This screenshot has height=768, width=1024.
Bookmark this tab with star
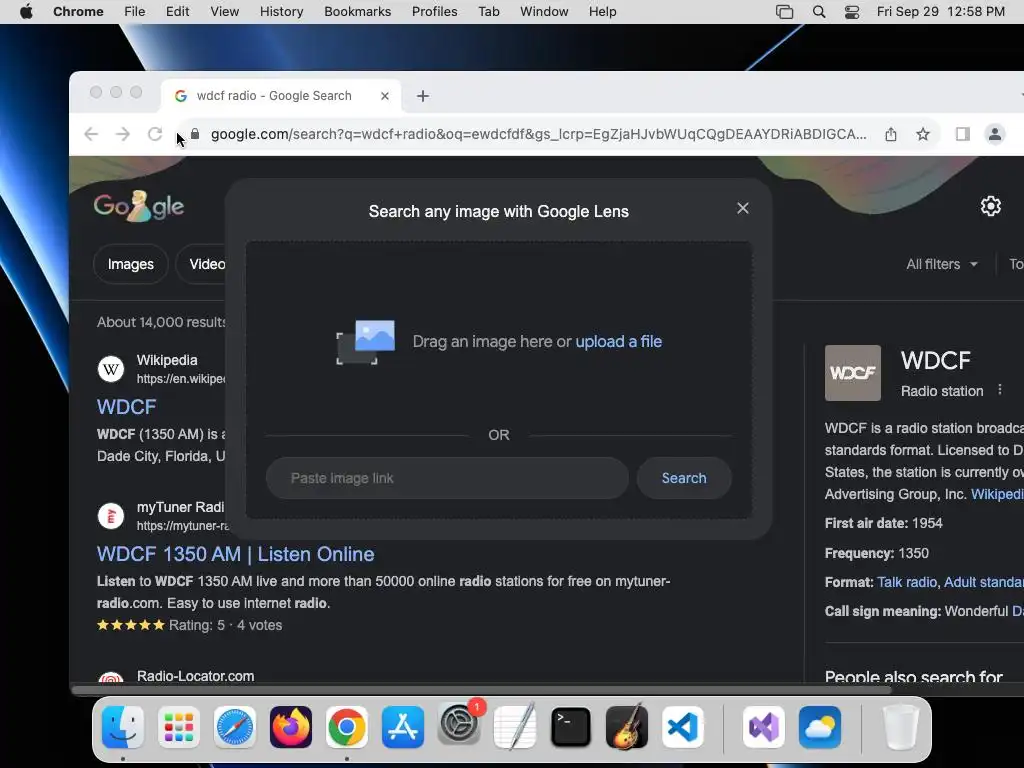pos(923,135)
